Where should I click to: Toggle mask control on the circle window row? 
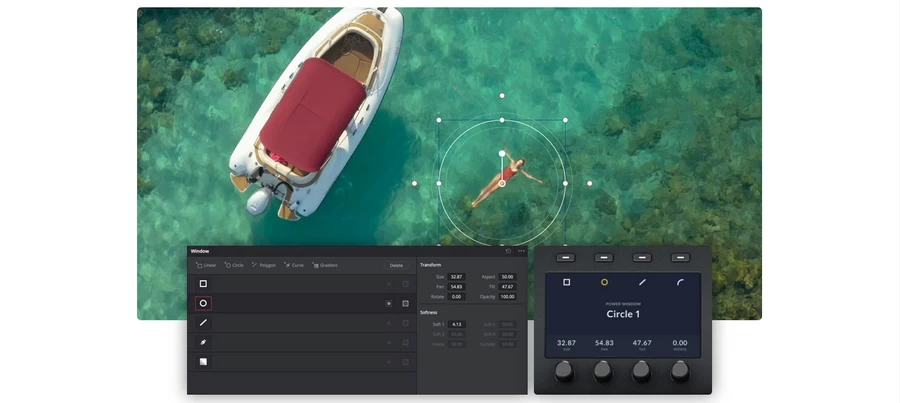click(x=405, y=303)
